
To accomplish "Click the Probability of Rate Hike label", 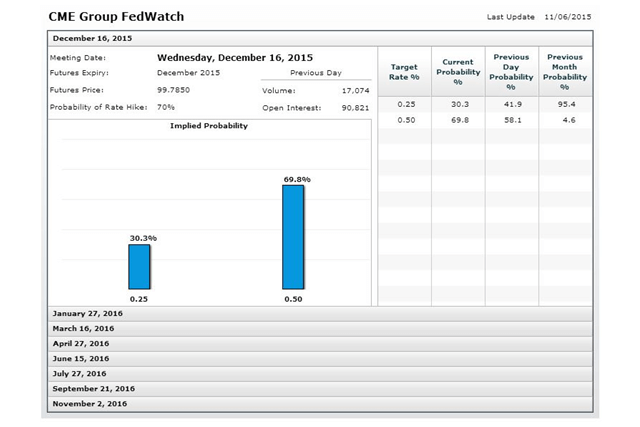I will [x=98, y=107].
